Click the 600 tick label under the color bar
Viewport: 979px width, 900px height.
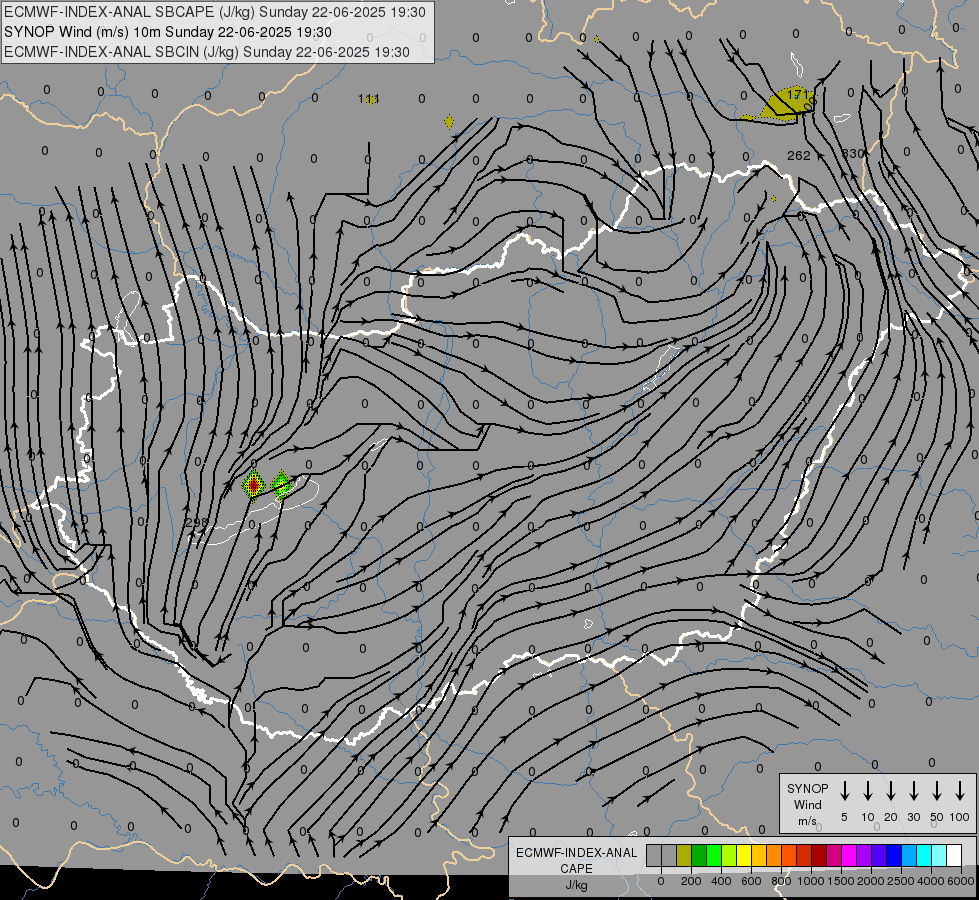(x=751, y=881)
